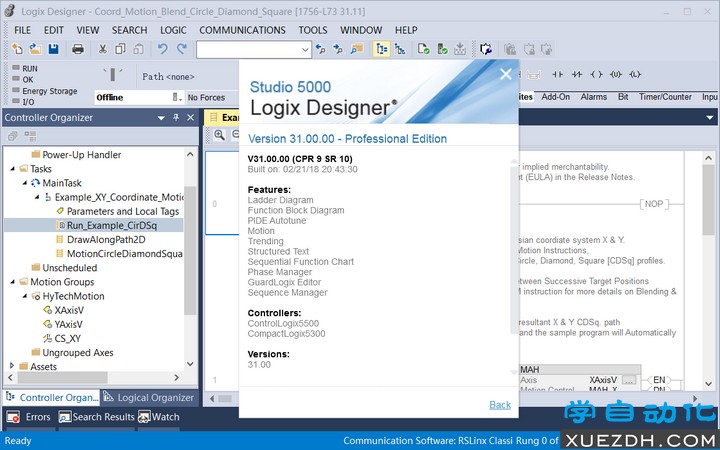This screenshot has height=450, width=720.
Task: Open the LOGIC menu
Action: click(173, 30)
